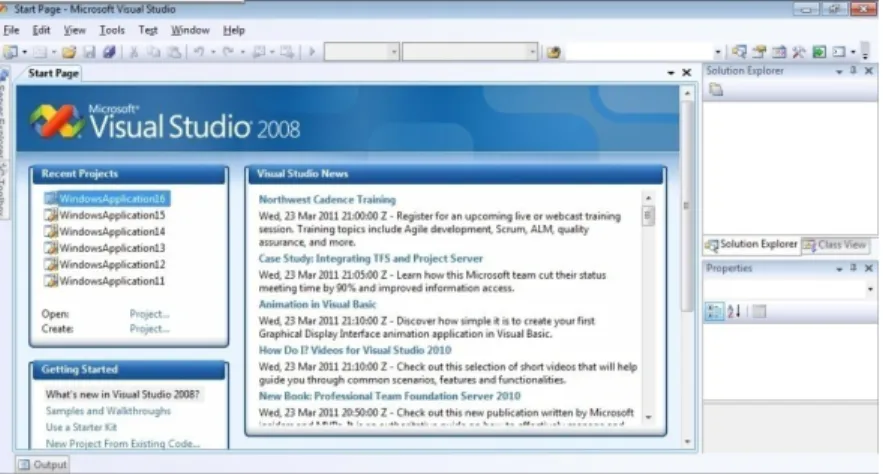883x474 pixels.
Task: Click the Command Window toolbar icon
Action: (839, 52)
